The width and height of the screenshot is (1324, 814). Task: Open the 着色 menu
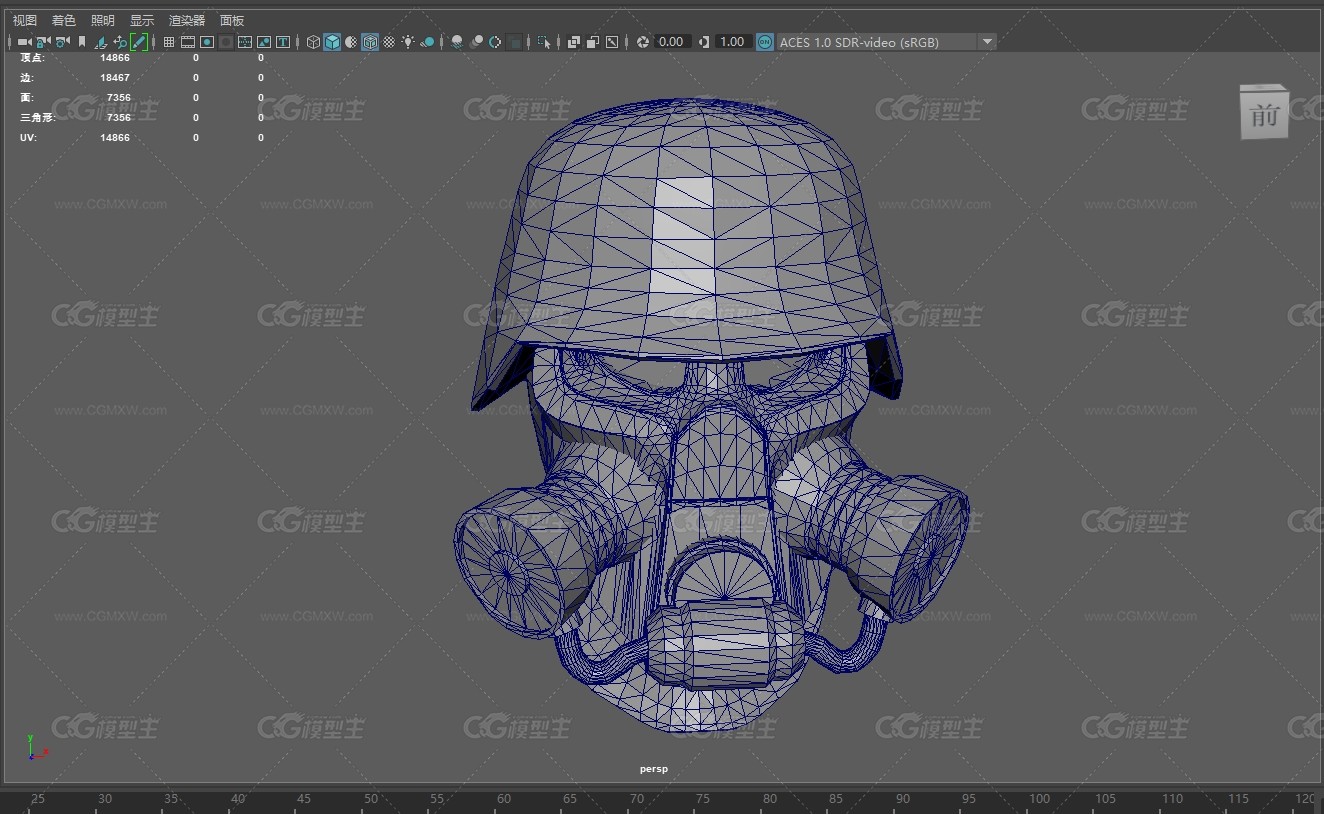click(63, 20)
